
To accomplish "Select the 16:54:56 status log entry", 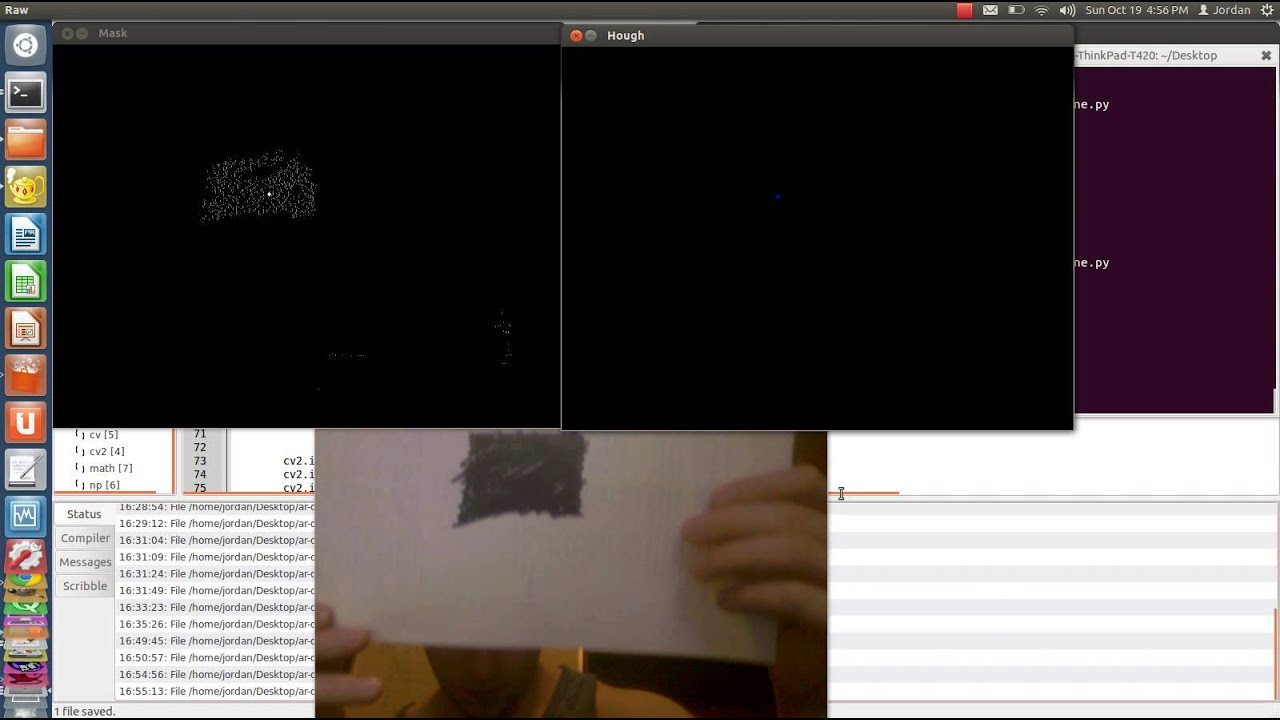I will click(x=217, y=675).
